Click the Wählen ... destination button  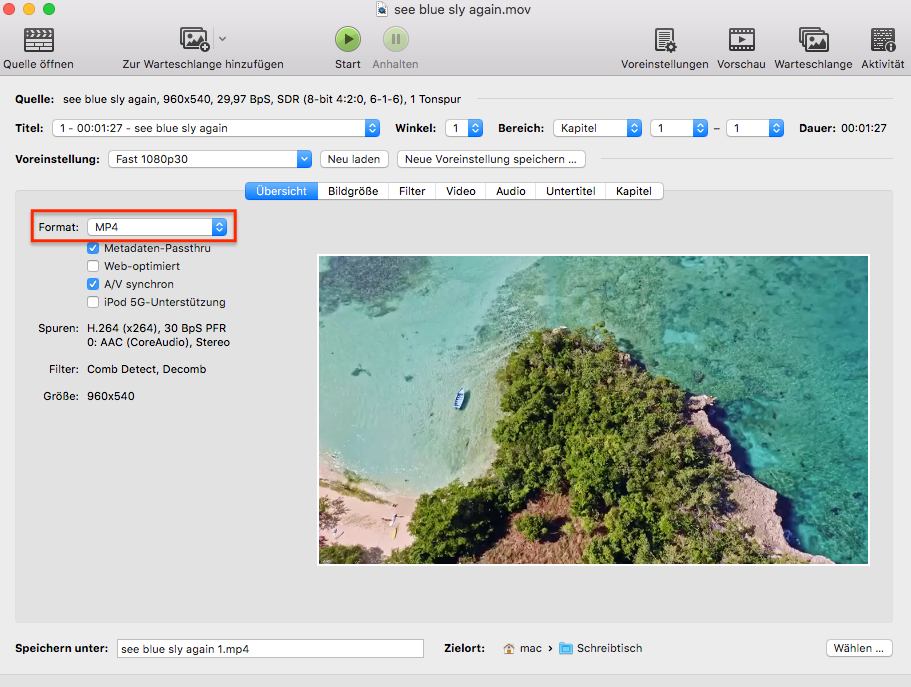tap(859, 648)
